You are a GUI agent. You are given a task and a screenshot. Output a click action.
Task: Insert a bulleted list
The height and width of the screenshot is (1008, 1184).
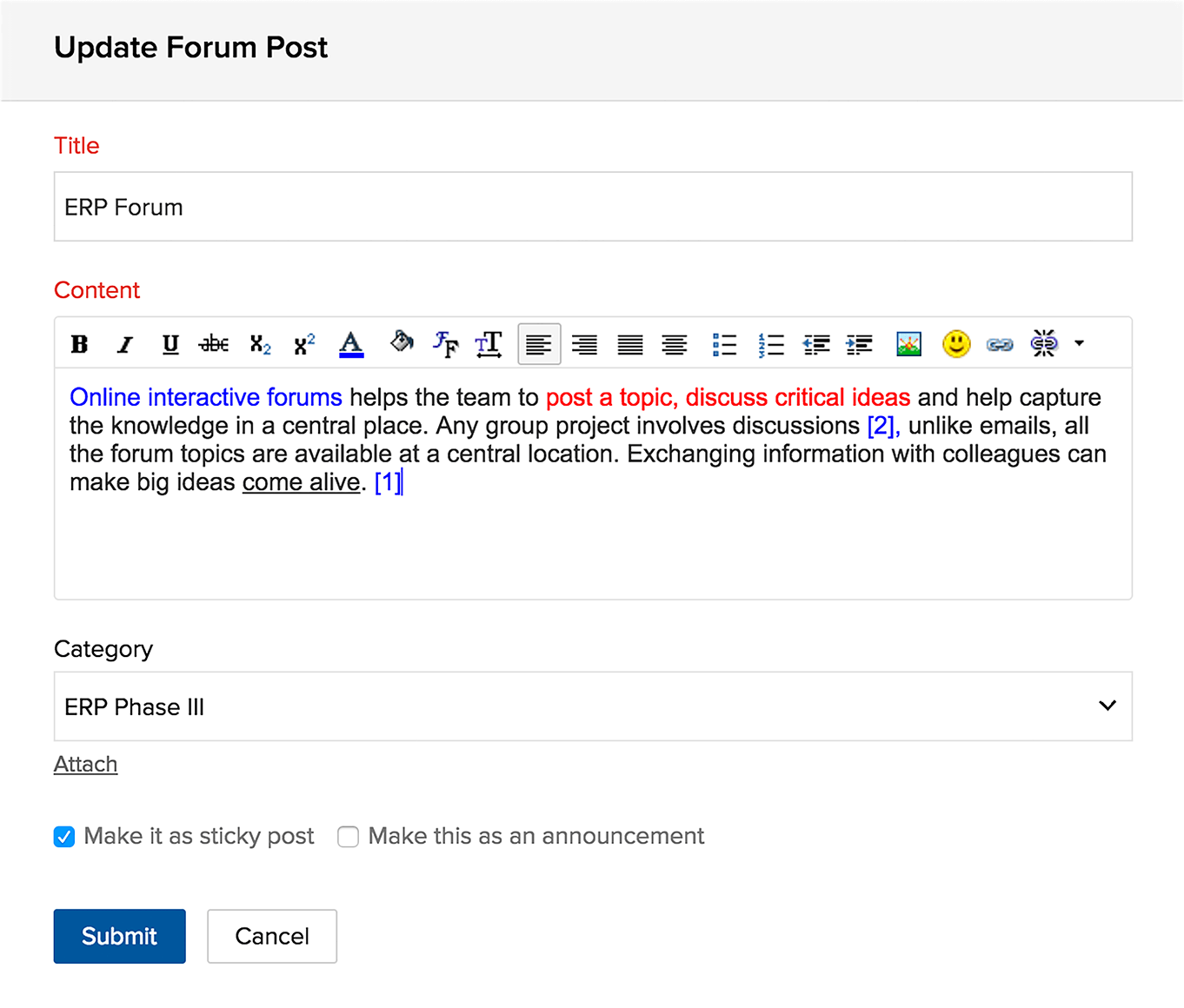[x=724, y=344]
